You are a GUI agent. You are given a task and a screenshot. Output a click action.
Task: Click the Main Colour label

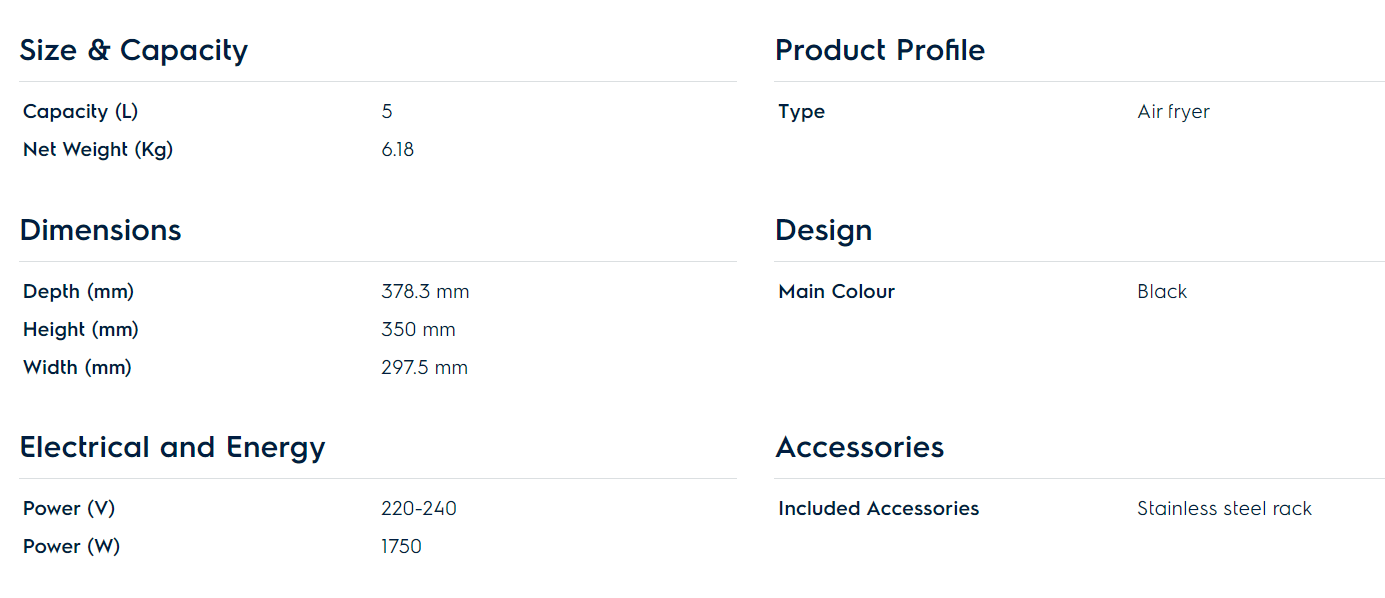(x=836, y=291)
